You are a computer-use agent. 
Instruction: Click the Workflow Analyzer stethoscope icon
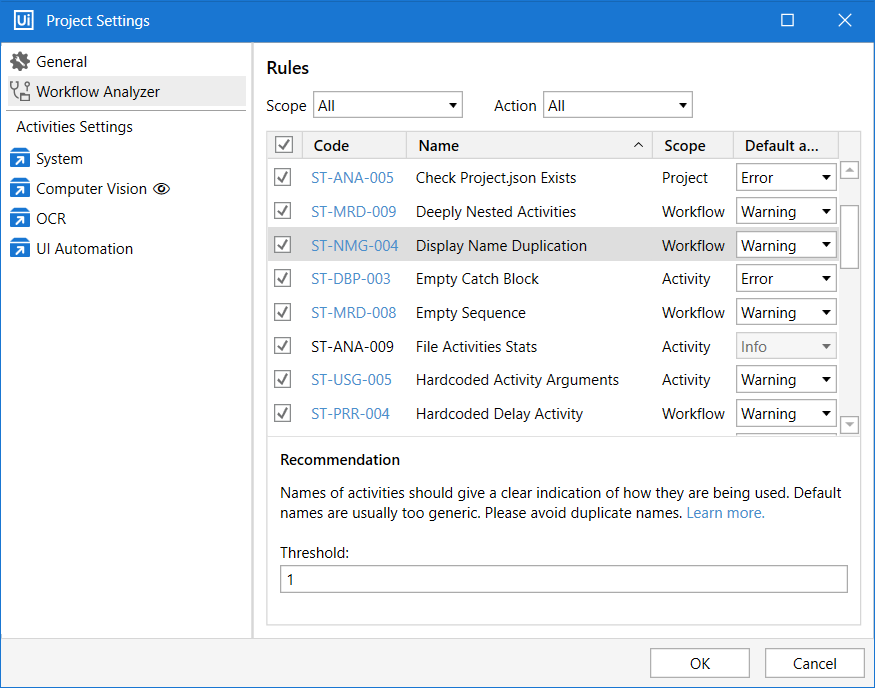(20, 92)
